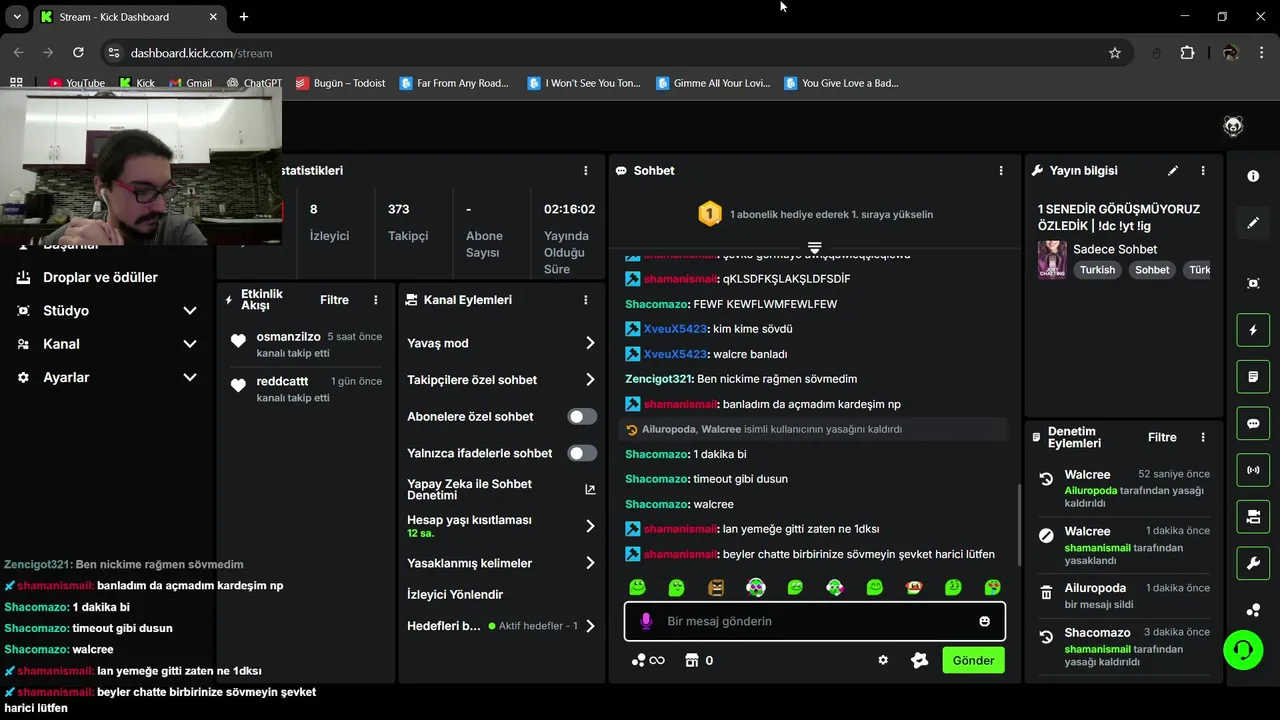The height and width of the screenshot is (720, 1280).
Task: Open the shop icon showing 0
Action: point(699,660)
